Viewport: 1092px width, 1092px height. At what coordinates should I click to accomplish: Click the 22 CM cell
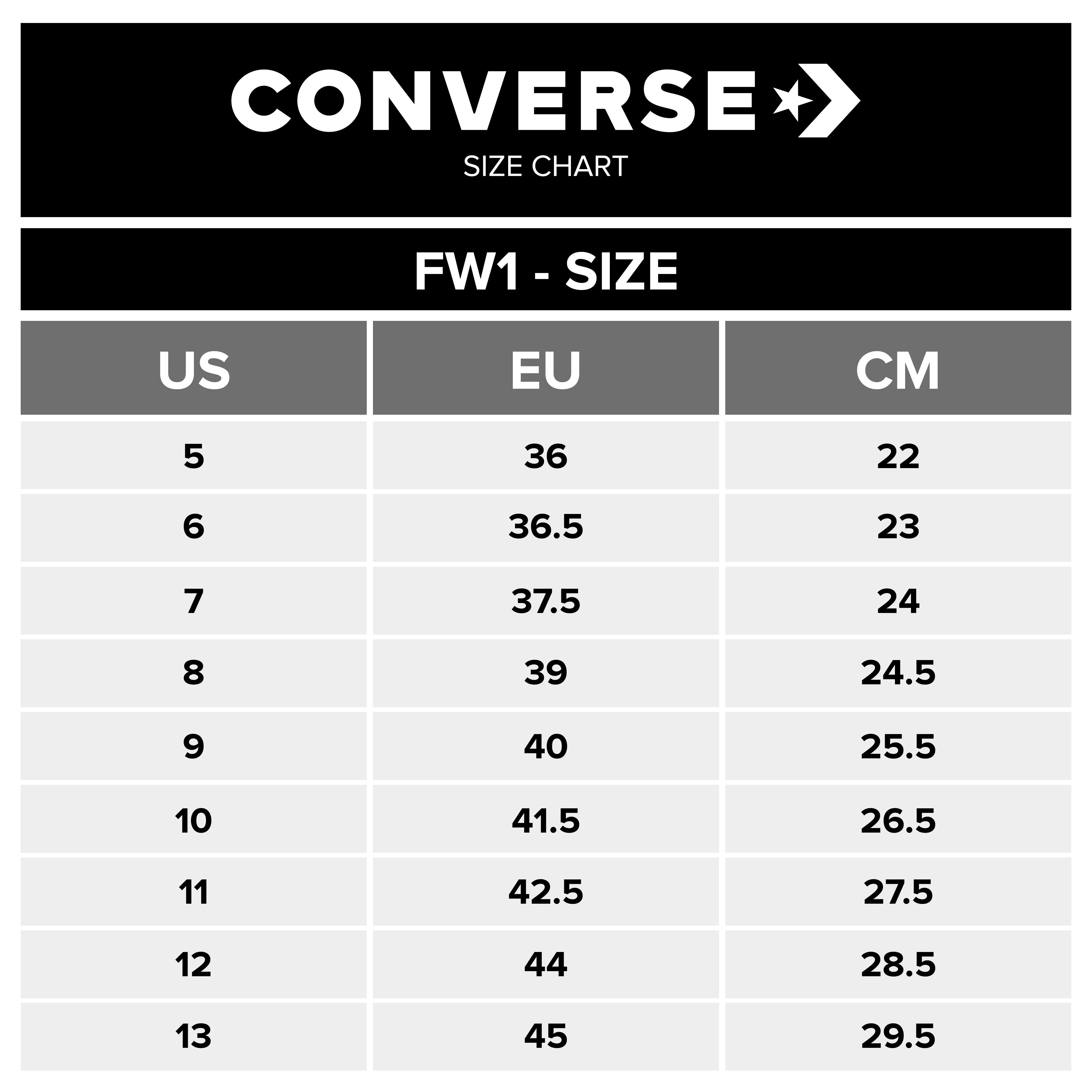(898, 456)
